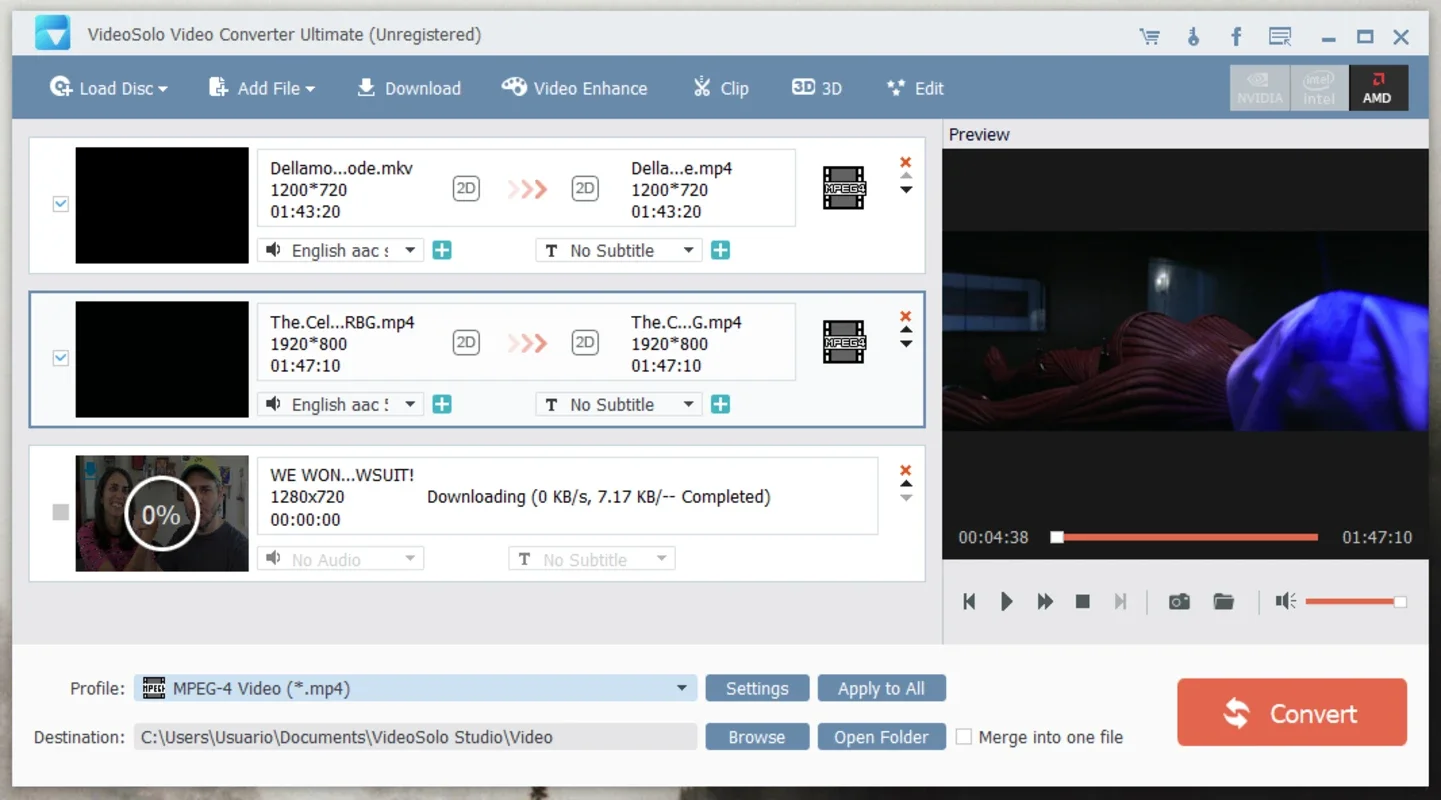Viewport: 1441px width, 800px height.
Task: Remove The.Cel...RBG.mp4 with red X
Action: (906, 316)
